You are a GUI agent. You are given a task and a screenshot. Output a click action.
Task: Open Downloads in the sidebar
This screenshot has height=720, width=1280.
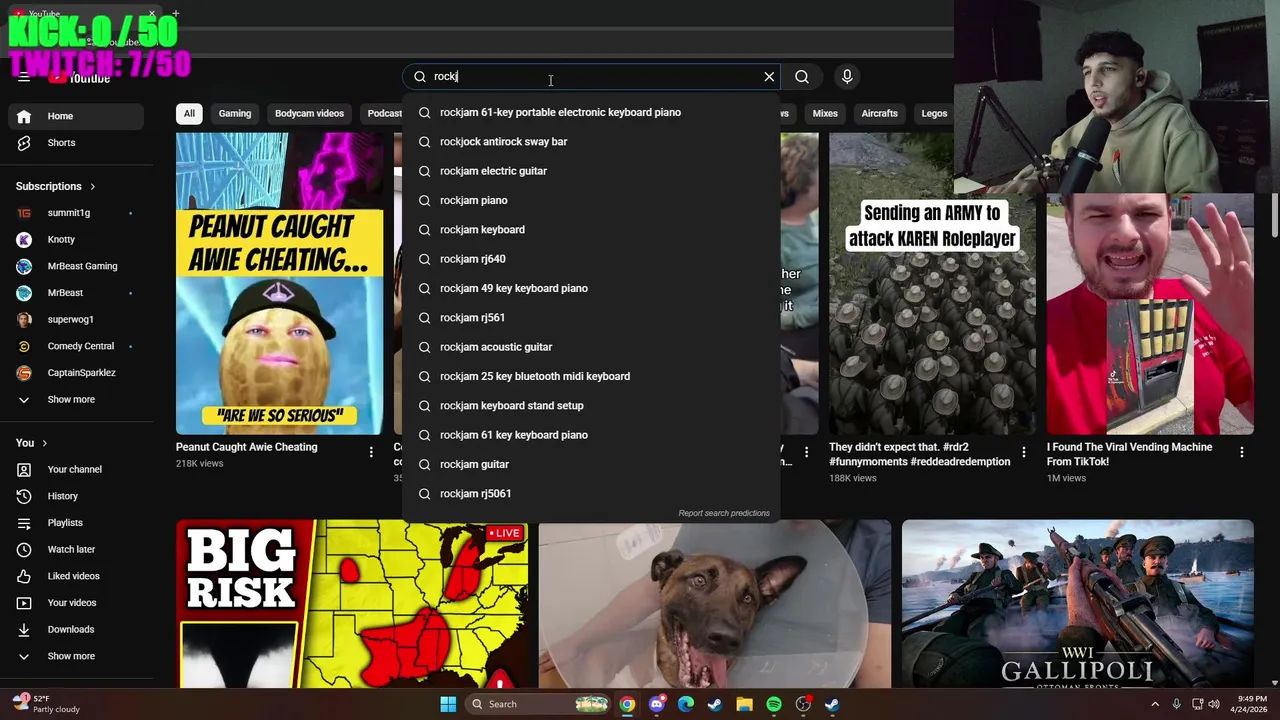[76, 629]
